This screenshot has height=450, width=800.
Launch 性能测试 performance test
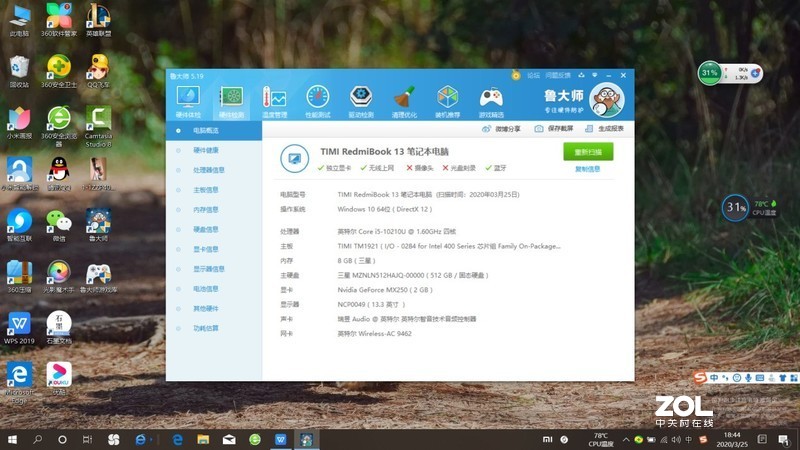click(318, 102)
